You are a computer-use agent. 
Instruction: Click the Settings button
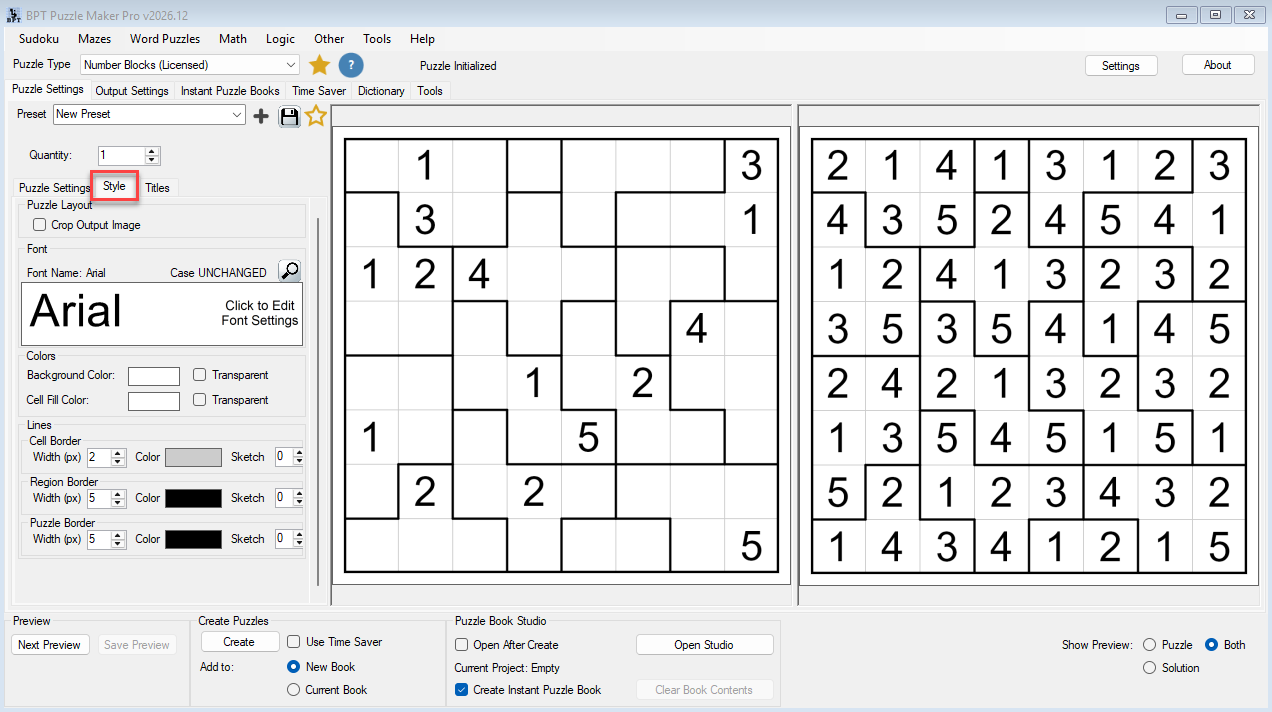pyautogui.click(x=1121, y=65)
